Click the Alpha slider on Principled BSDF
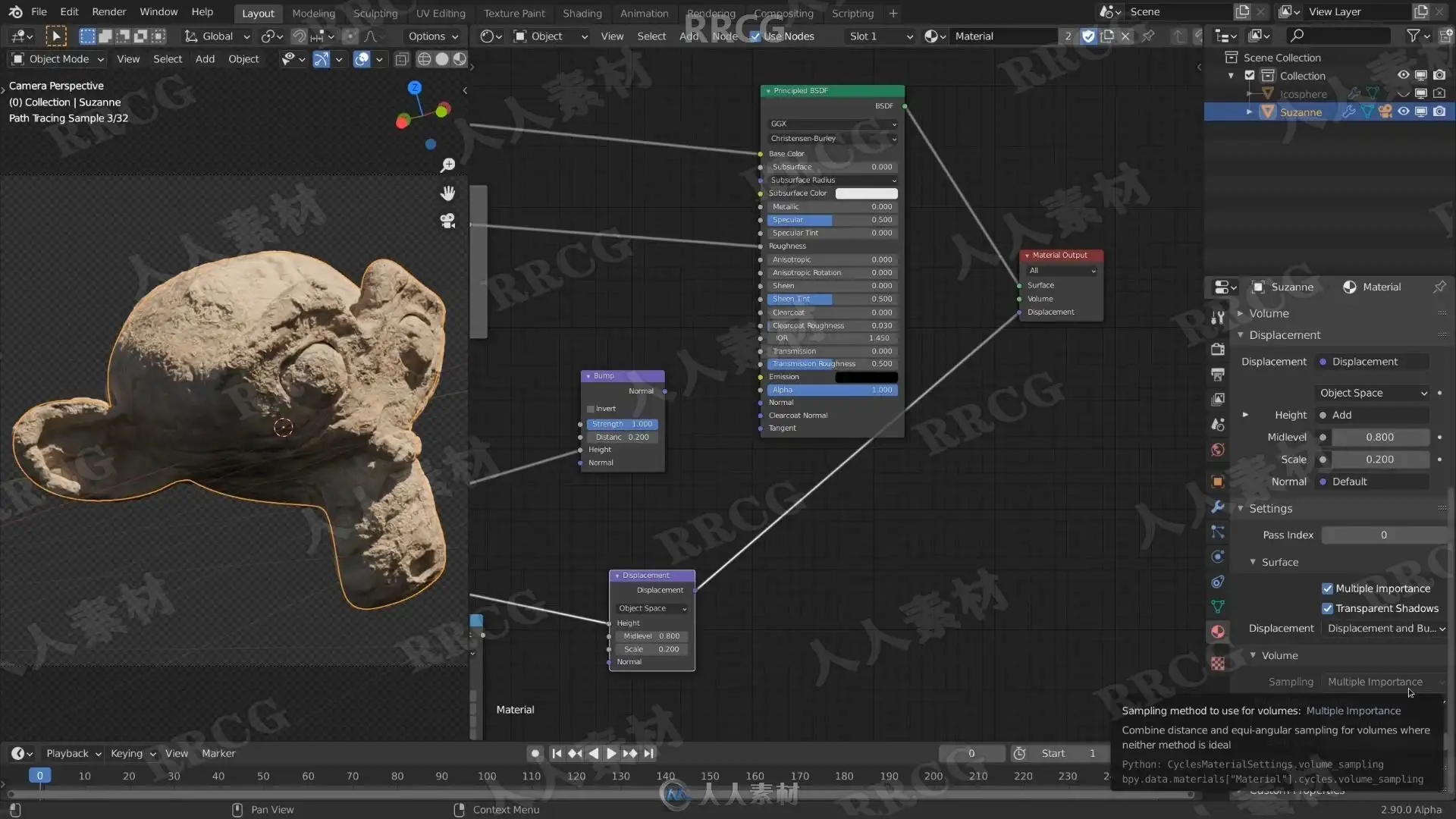 point(832,390)
